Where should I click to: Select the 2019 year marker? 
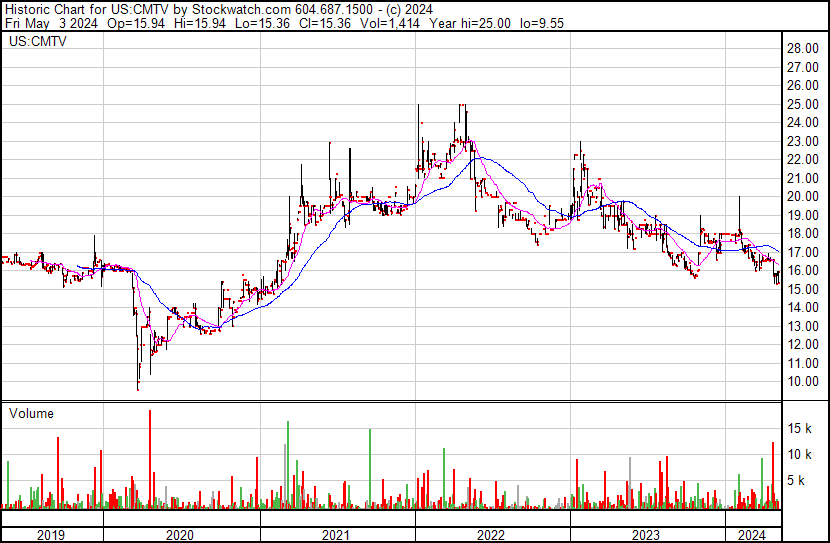click(x=52, y=535)
